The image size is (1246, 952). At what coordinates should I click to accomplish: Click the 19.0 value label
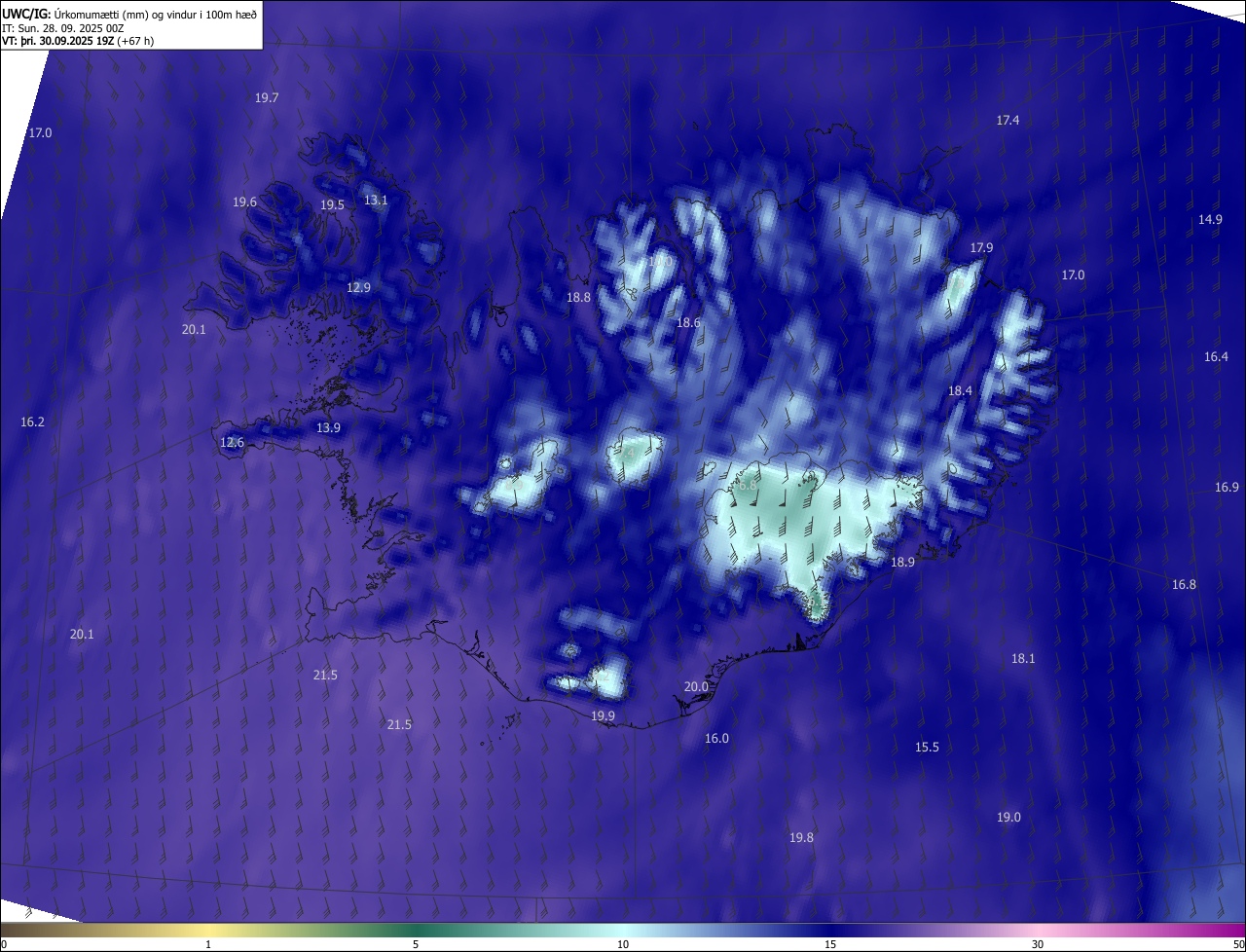[x=1008, y=818]
